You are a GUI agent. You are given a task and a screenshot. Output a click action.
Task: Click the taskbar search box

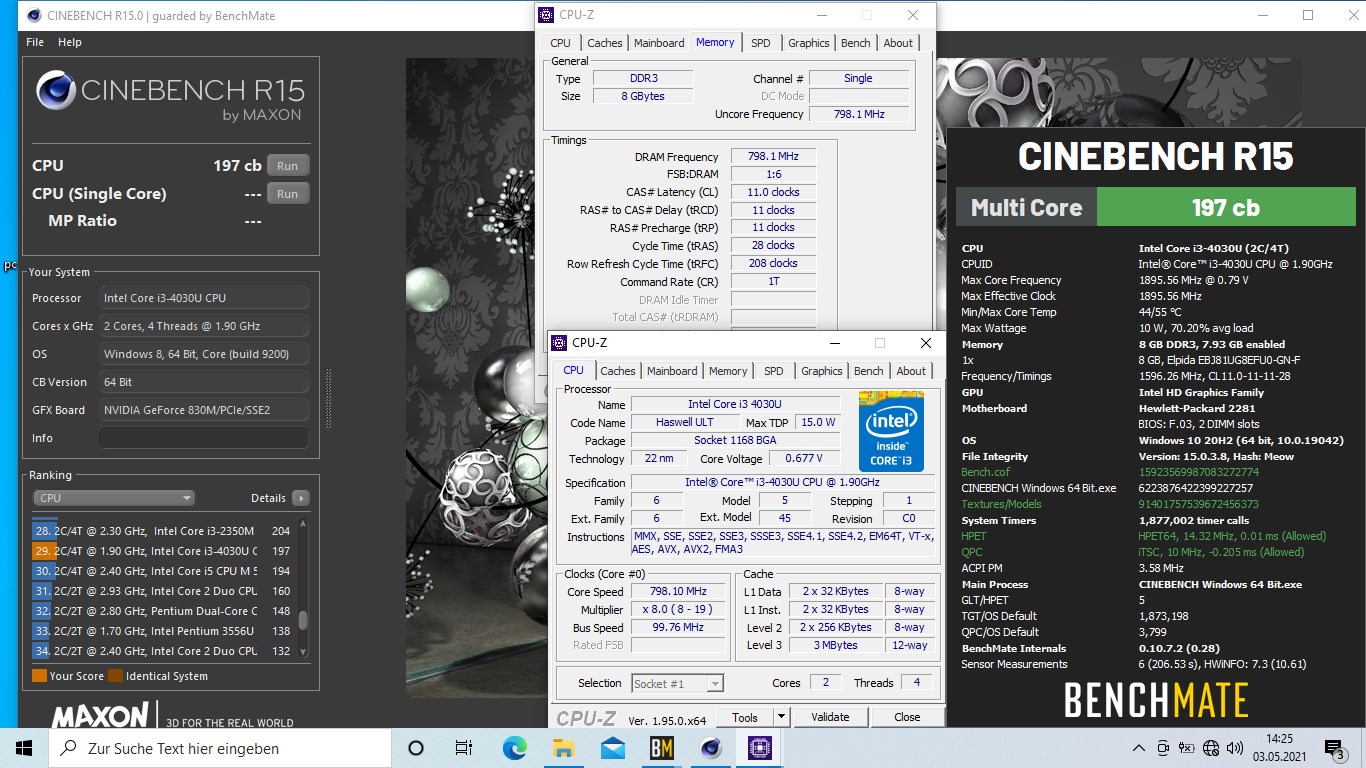pyautogui.click(x=220, y=748)
